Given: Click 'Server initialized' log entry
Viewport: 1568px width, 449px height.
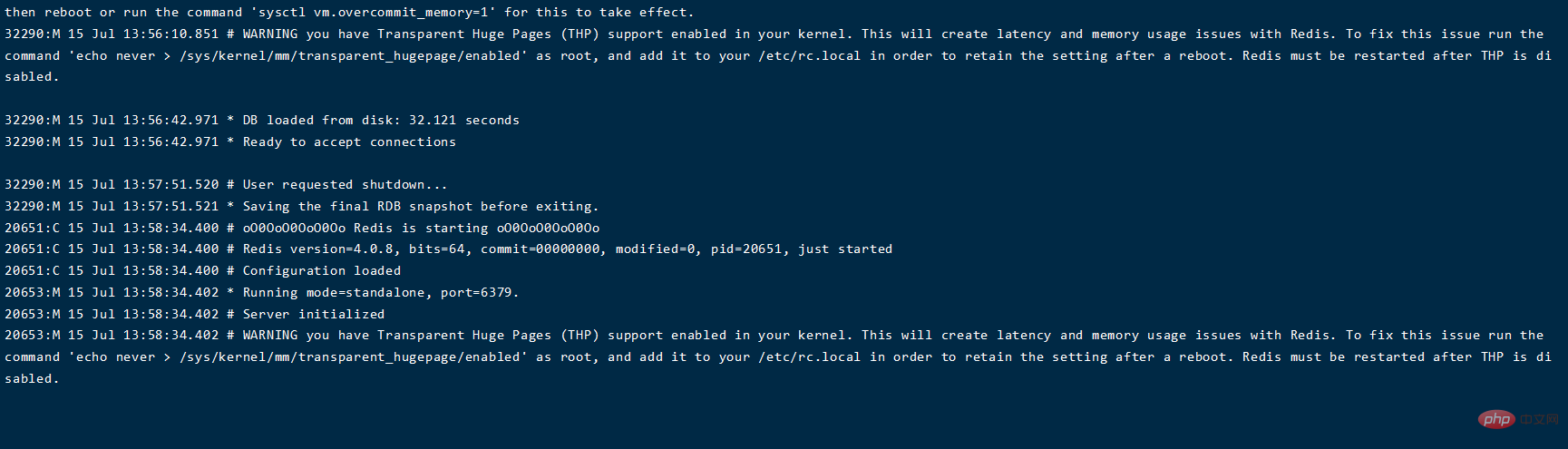Looking at the screenshot, I should point(195,315).
